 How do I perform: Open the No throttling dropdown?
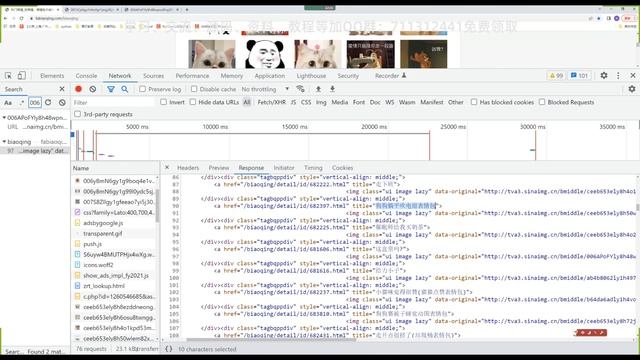pos(265,89)
